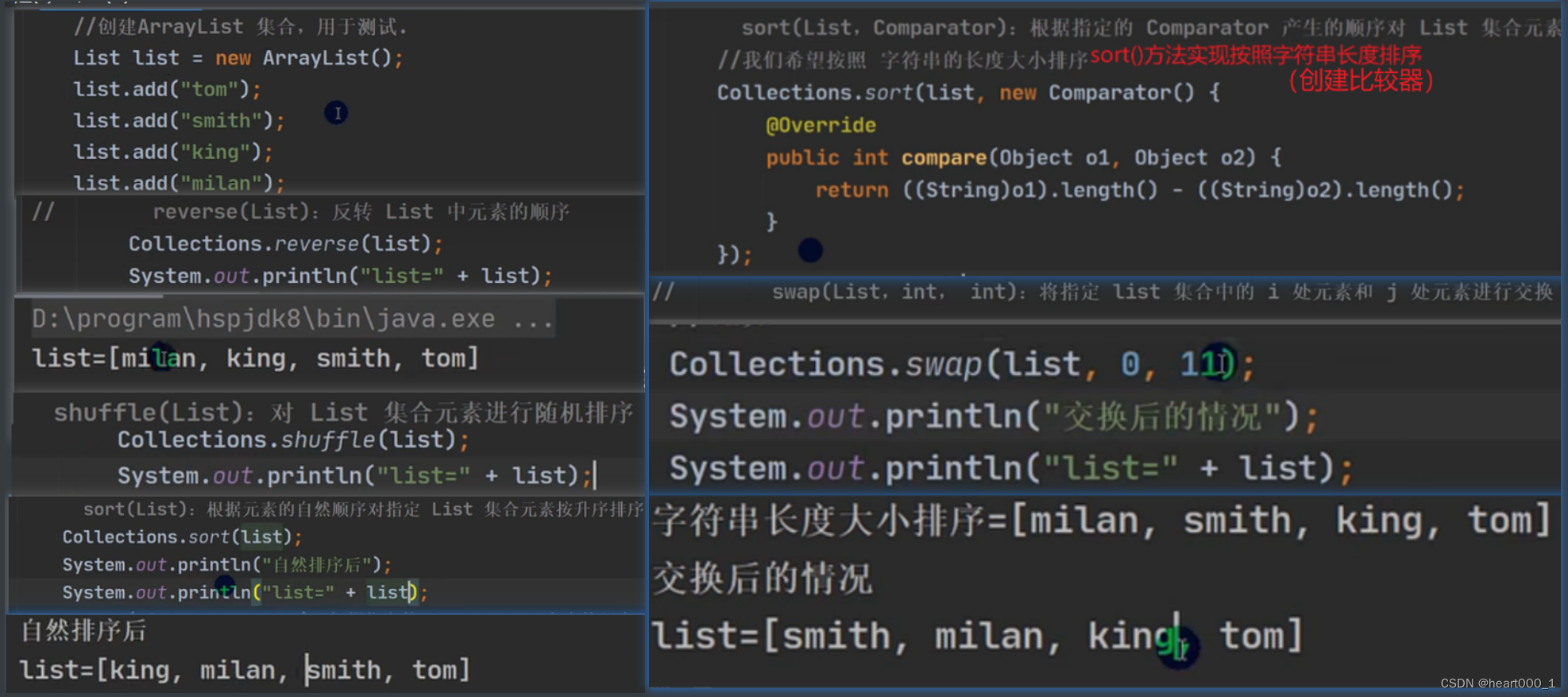Select the line list.add("tom");
The height and width of the screenshot is (697, 1568).
[167, 89]
